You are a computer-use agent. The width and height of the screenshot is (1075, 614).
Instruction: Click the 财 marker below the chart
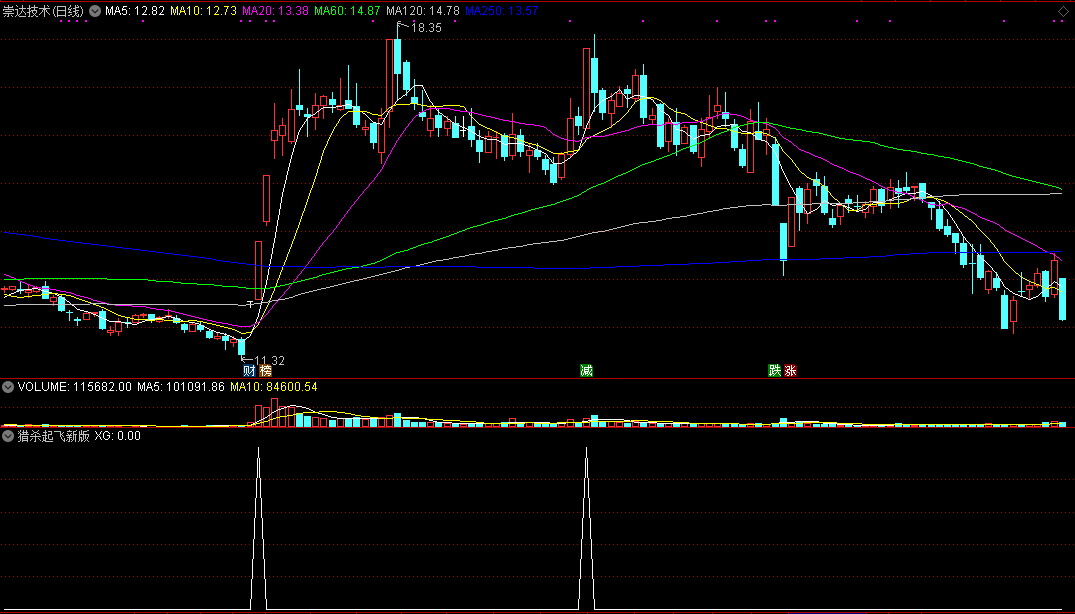[250, 371]
